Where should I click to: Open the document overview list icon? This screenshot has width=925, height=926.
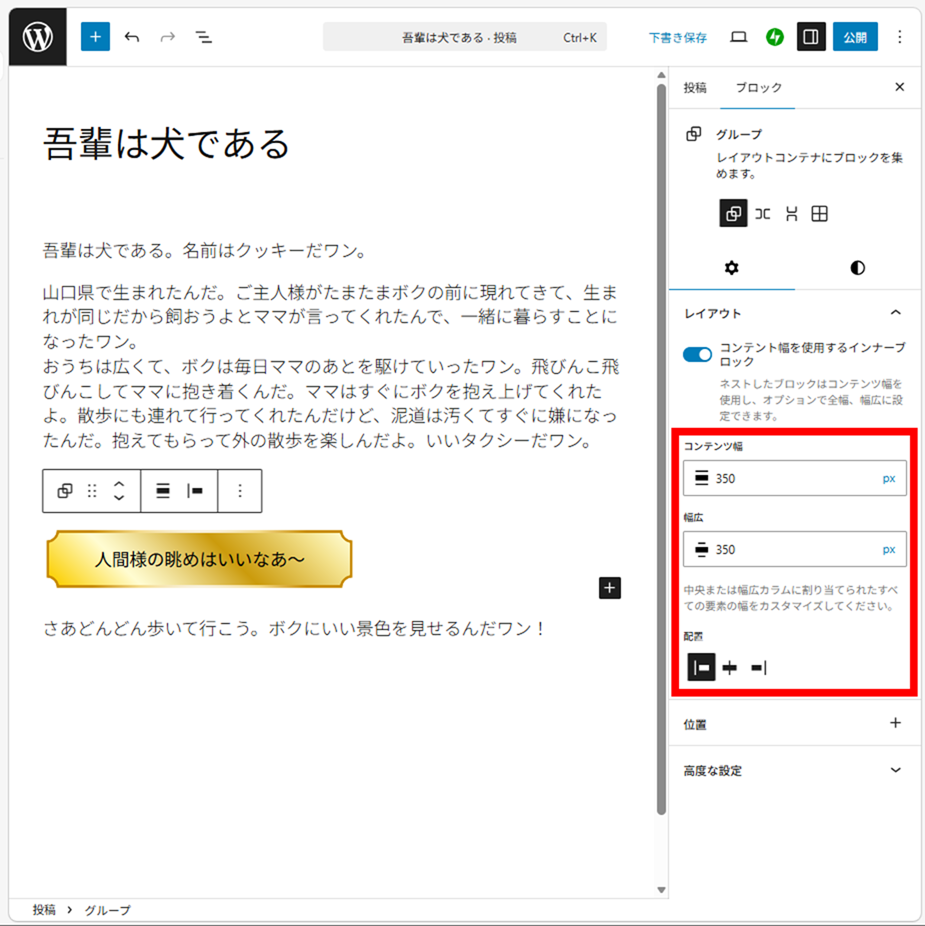pyautogui.click(x=203, y=37)
